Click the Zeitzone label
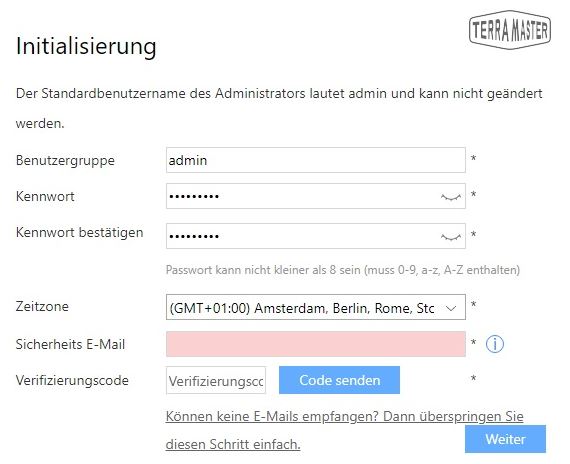This screenshot has width=570, height=464. coord(42,306)
